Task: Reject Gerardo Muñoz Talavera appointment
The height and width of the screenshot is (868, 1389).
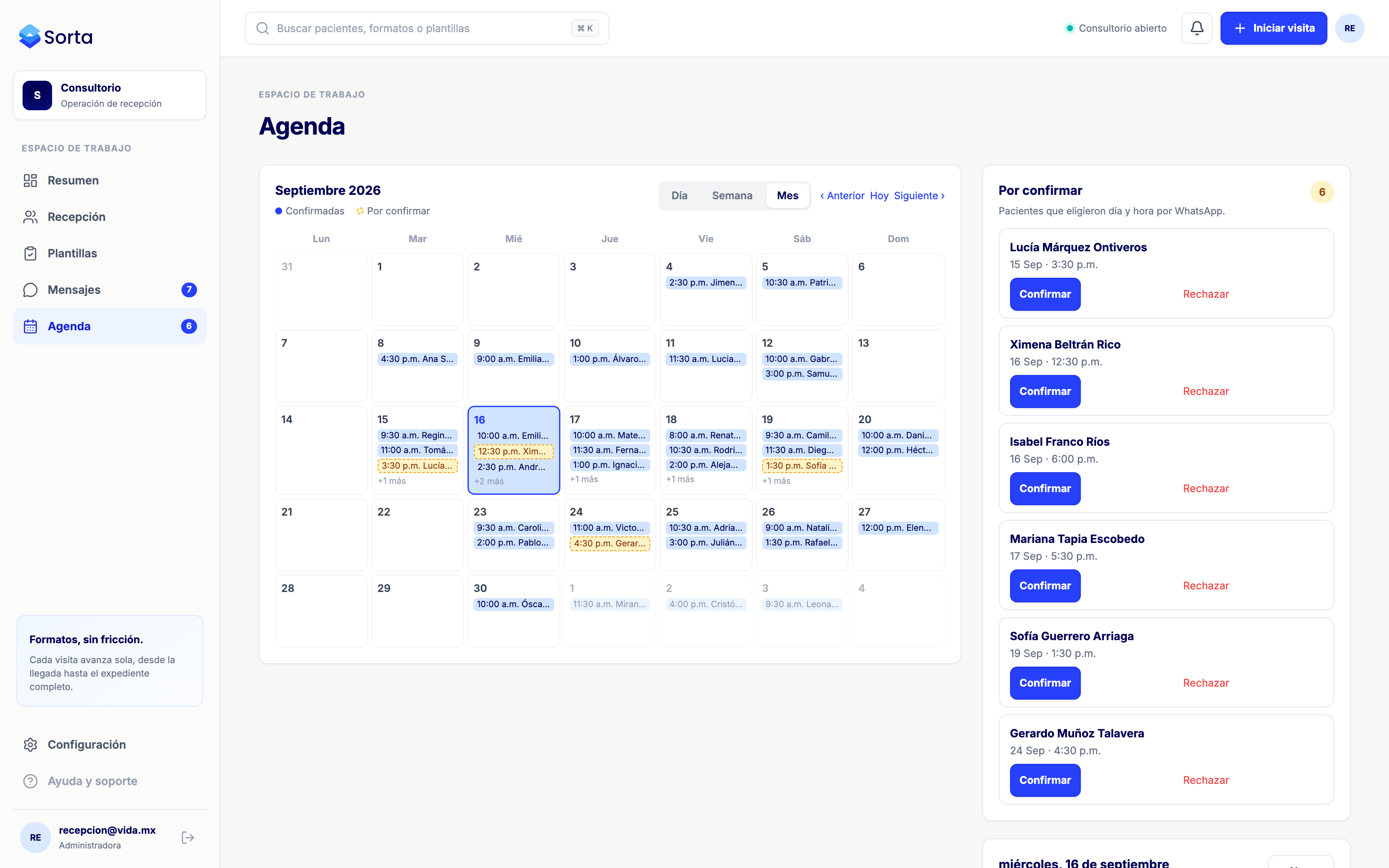Action: (1205, 780)
